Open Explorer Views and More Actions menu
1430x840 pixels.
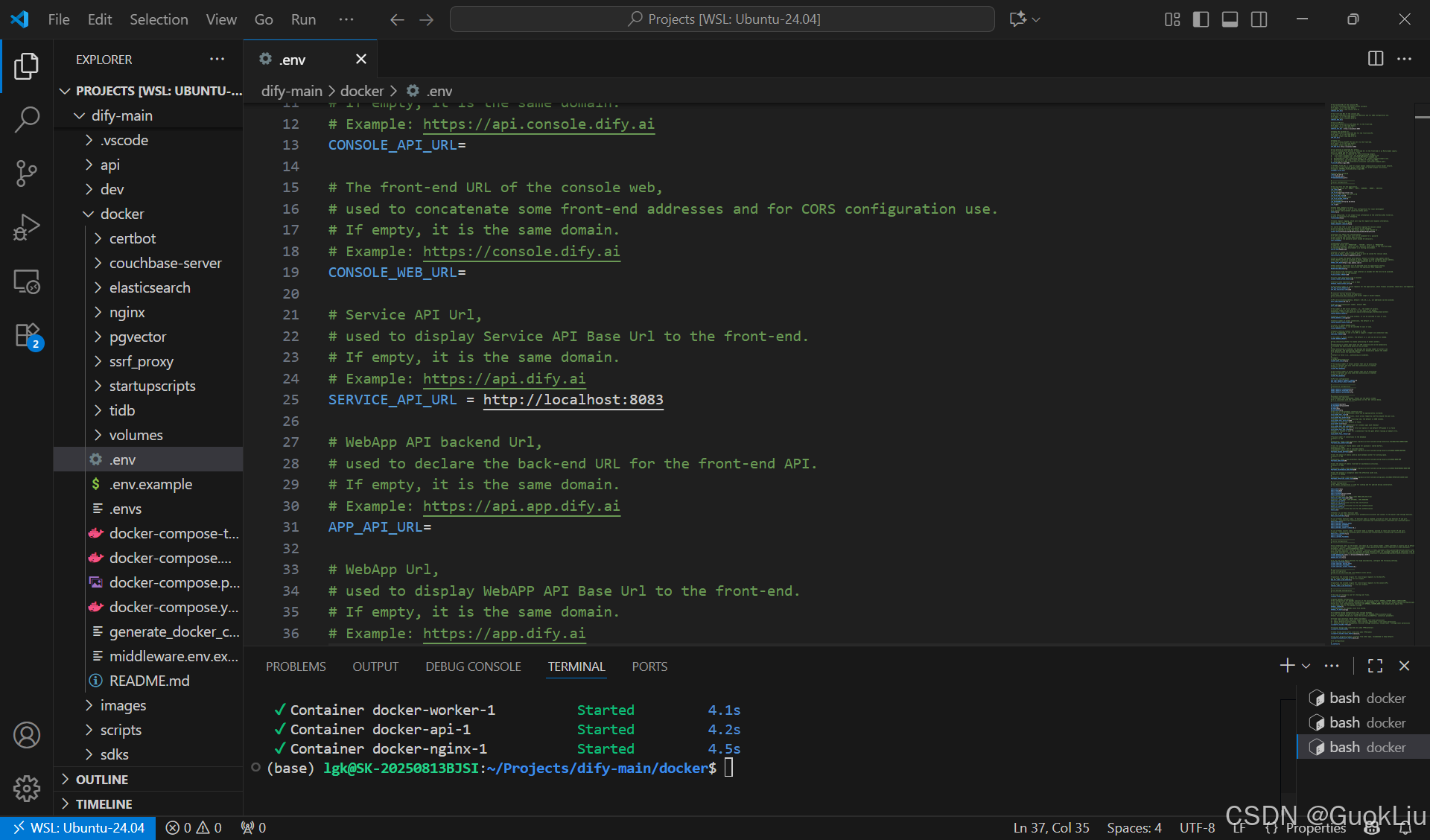click(217, 59)
